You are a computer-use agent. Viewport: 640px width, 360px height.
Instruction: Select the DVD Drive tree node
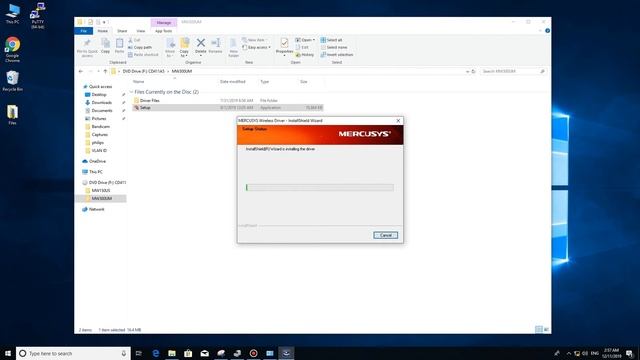(x=107, y=182)
